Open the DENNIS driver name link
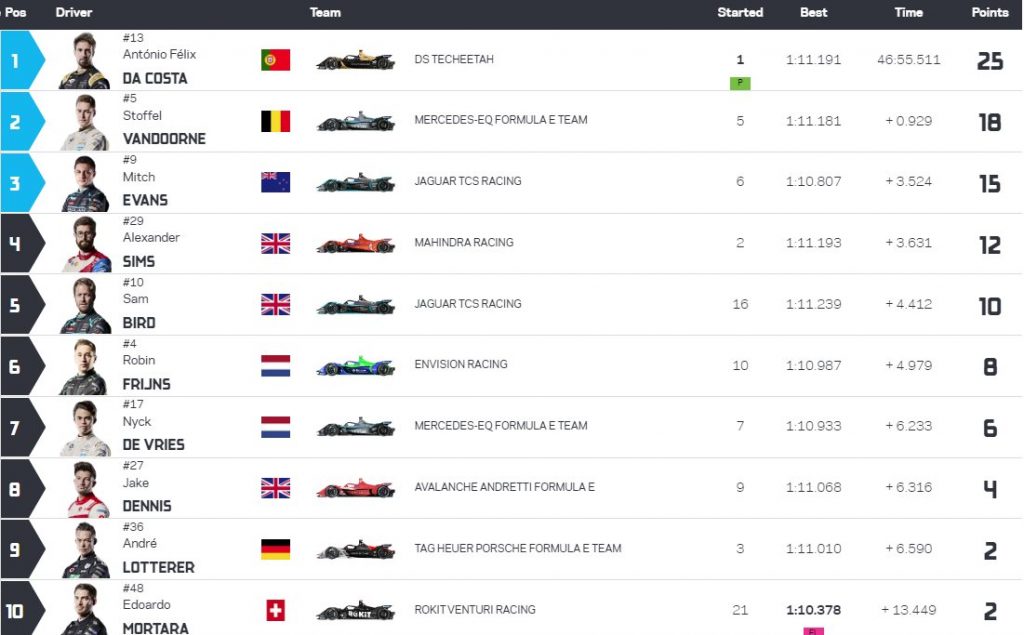 point(147,506)
